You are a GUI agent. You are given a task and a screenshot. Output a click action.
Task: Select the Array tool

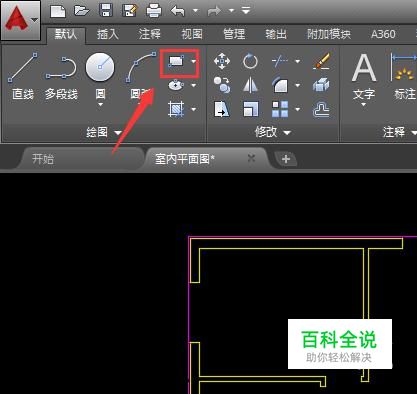[x=280, y=109]
